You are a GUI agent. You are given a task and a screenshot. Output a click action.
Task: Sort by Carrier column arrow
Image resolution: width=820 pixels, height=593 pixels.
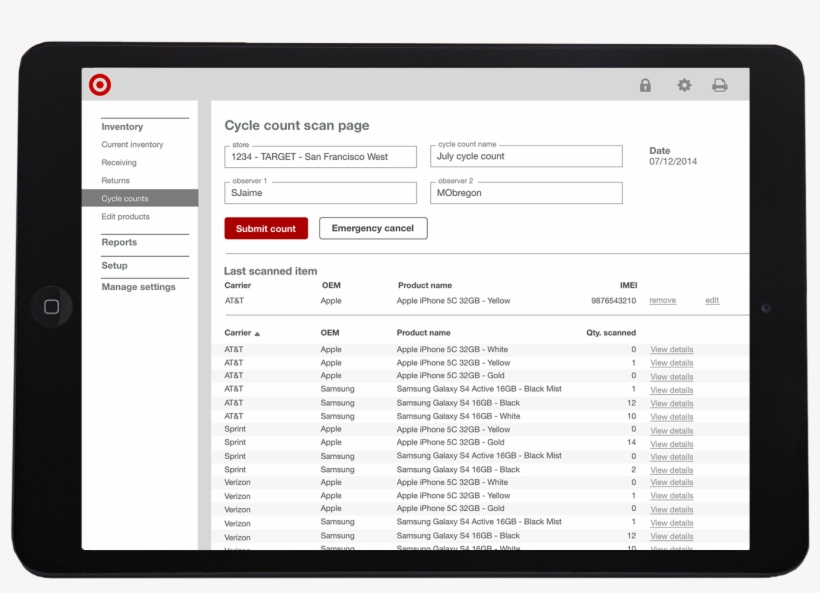(x=257, y=333)
